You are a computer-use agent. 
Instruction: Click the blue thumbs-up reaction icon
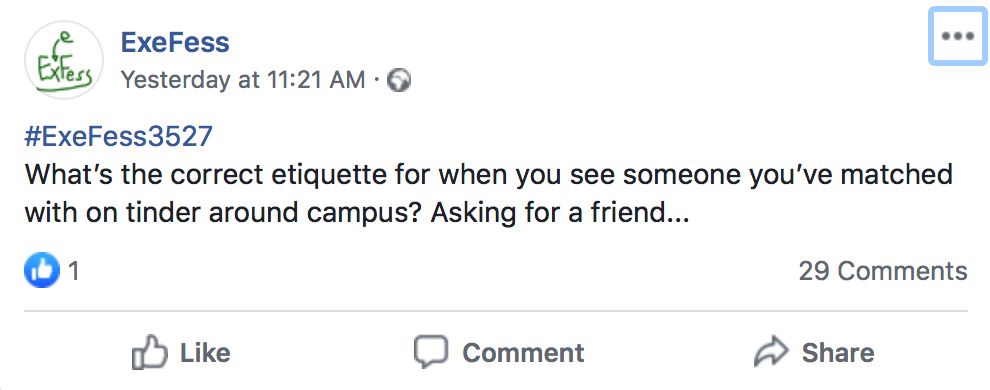[42, 270]
